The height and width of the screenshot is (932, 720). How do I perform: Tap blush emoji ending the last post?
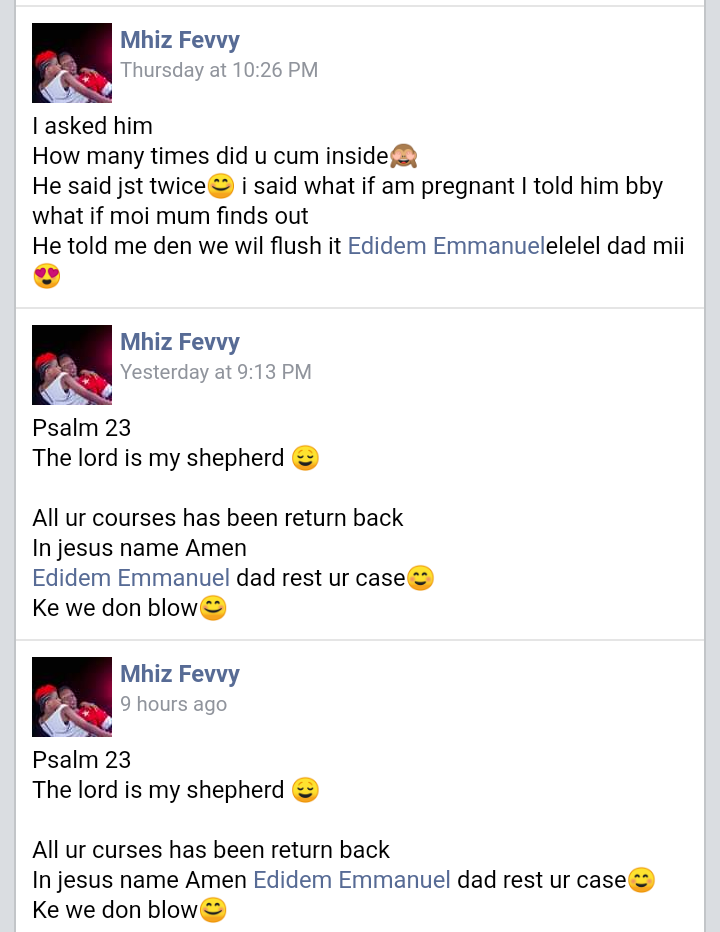[213, 910]
